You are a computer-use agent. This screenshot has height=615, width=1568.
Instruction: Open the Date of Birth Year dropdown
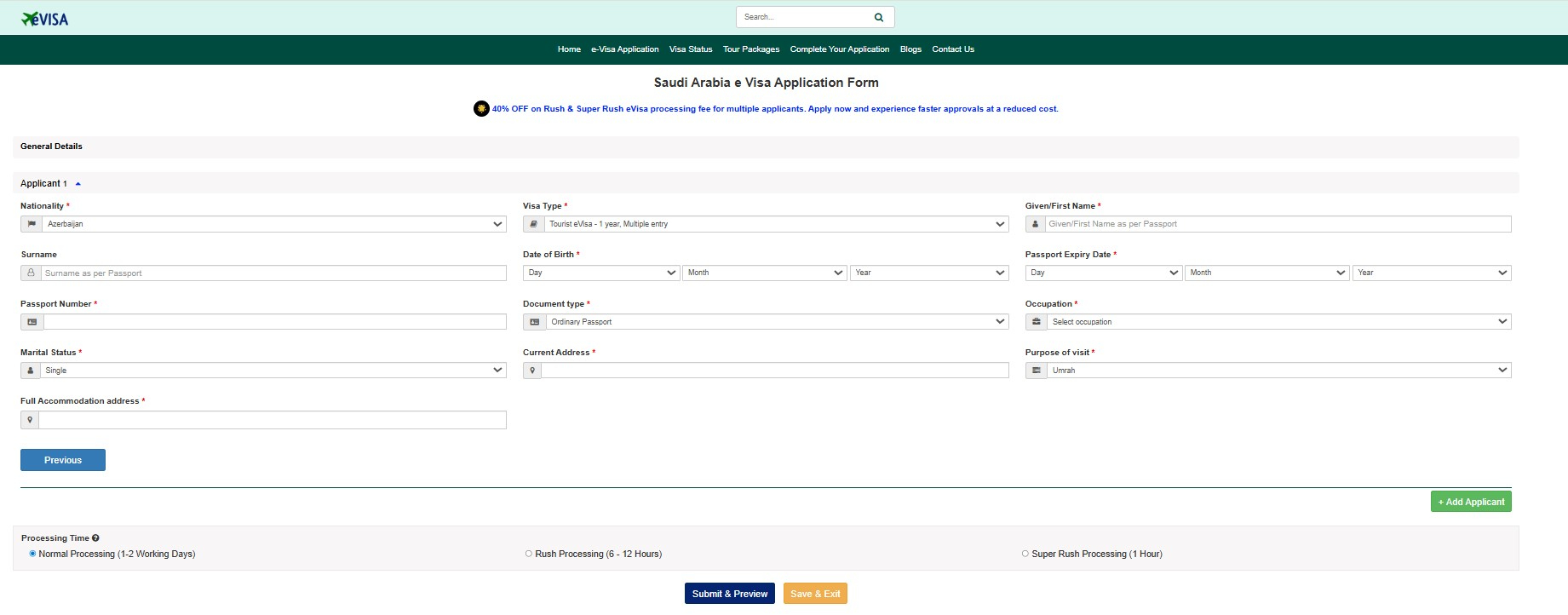point(929,273)
